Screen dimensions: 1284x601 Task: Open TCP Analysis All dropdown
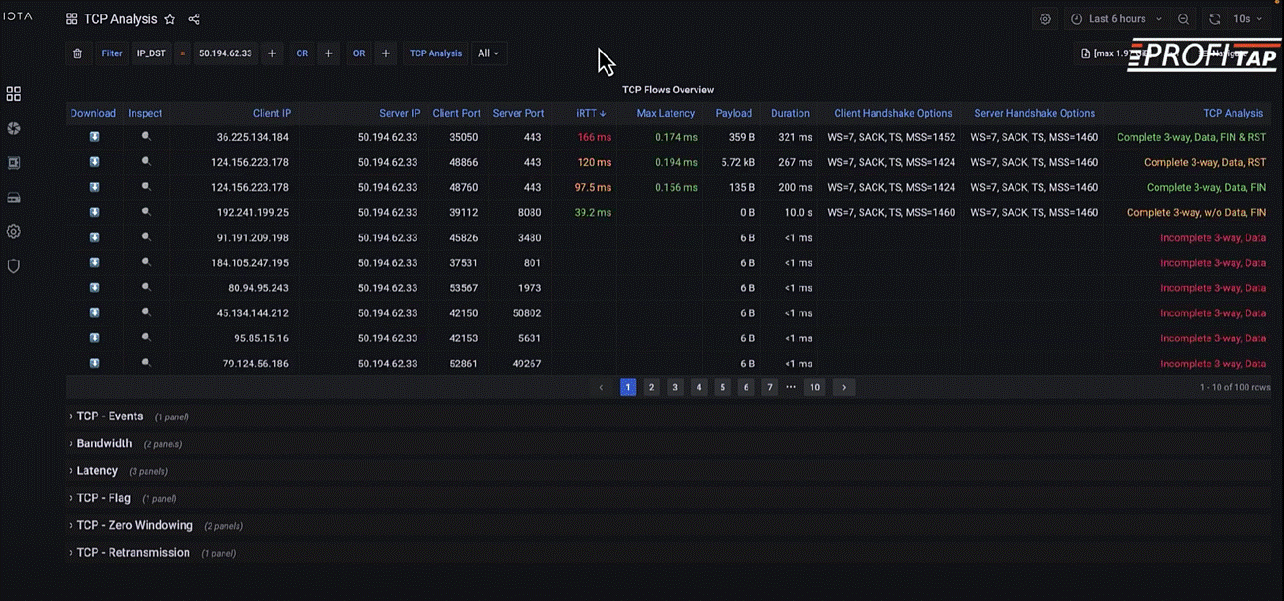pyautogui.click(x=488, y=54)
